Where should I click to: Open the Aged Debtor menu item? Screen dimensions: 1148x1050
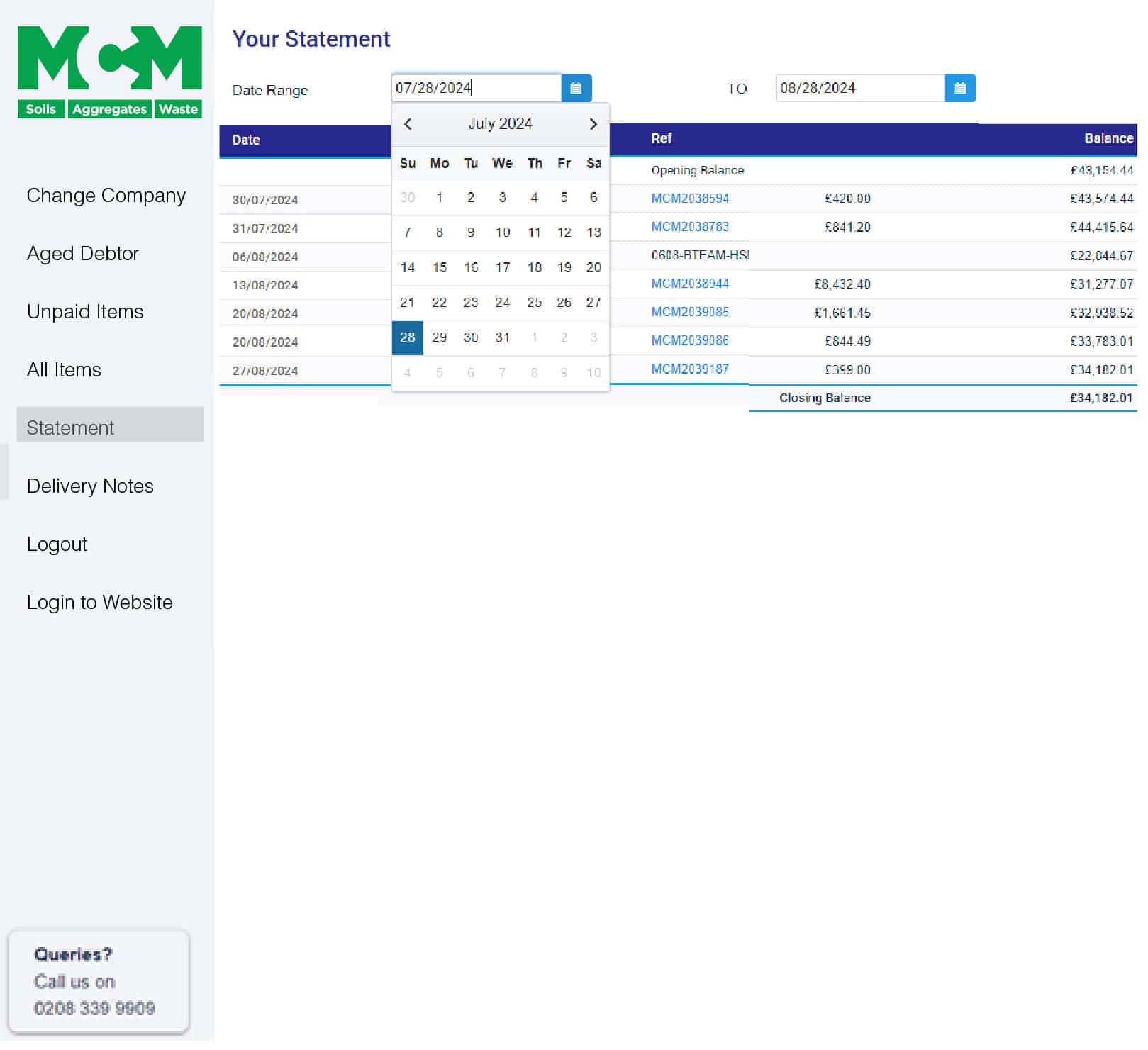83,255
